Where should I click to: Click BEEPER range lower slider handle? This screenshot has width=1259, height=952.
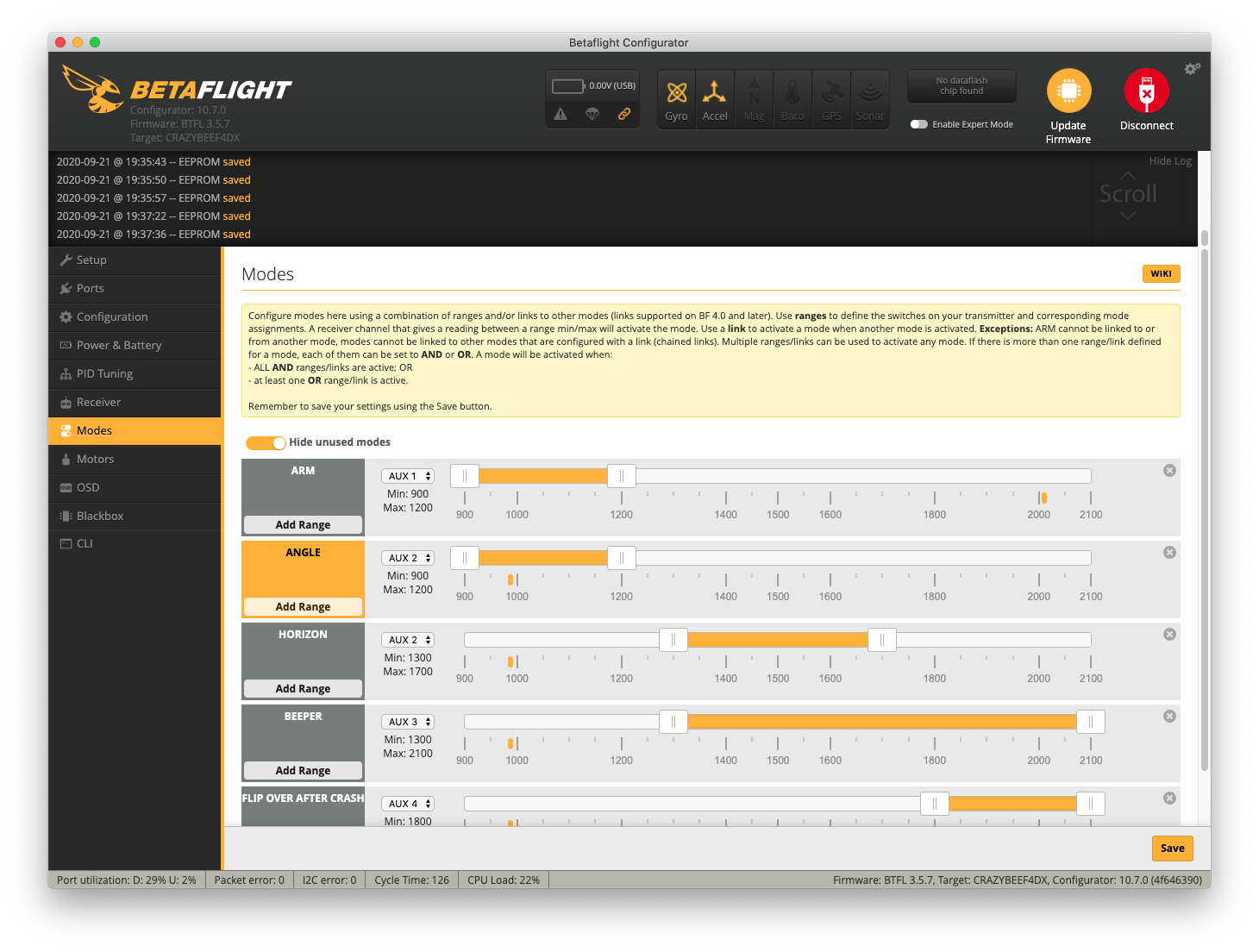click(673, 722)
